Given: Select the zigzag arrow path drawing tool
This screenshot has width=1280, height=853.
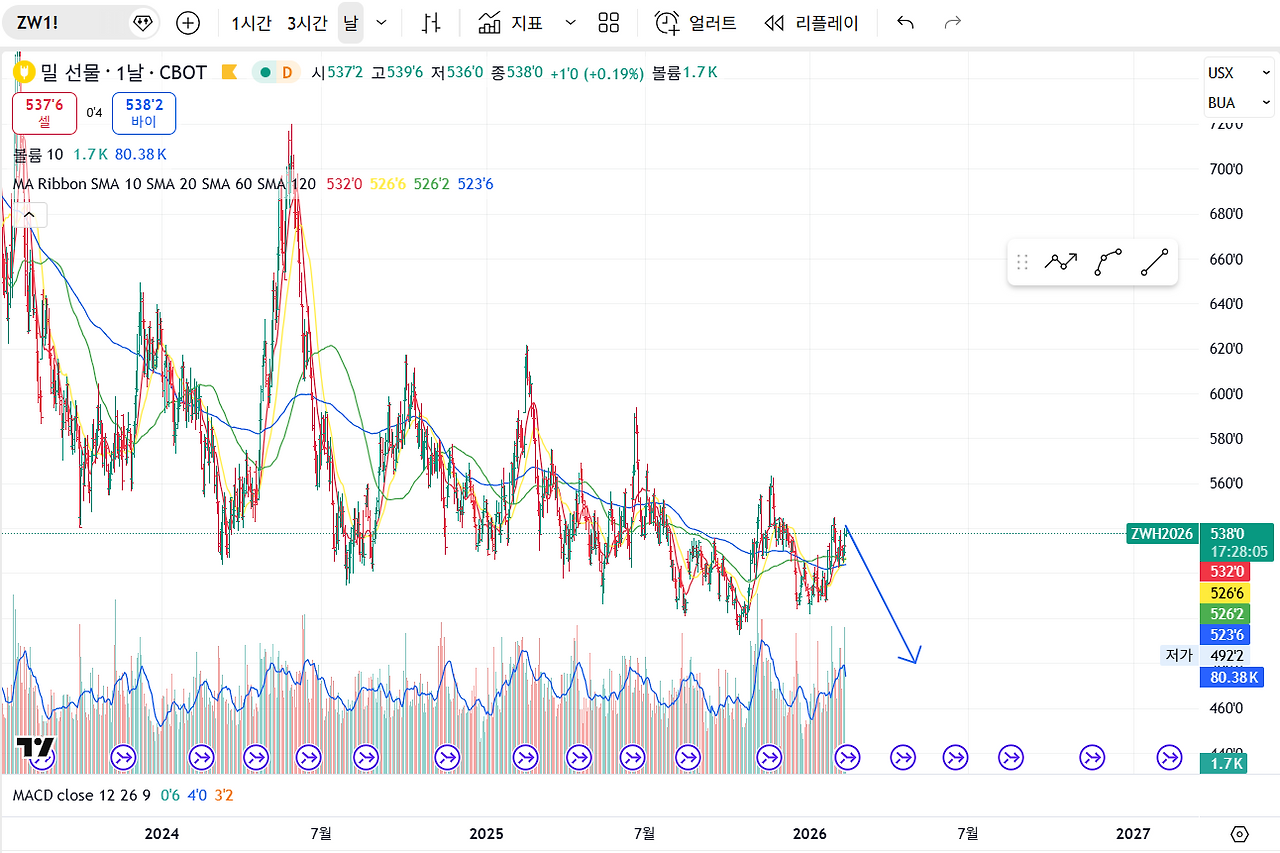Looking at the screenshot, I should [1061, 262].
